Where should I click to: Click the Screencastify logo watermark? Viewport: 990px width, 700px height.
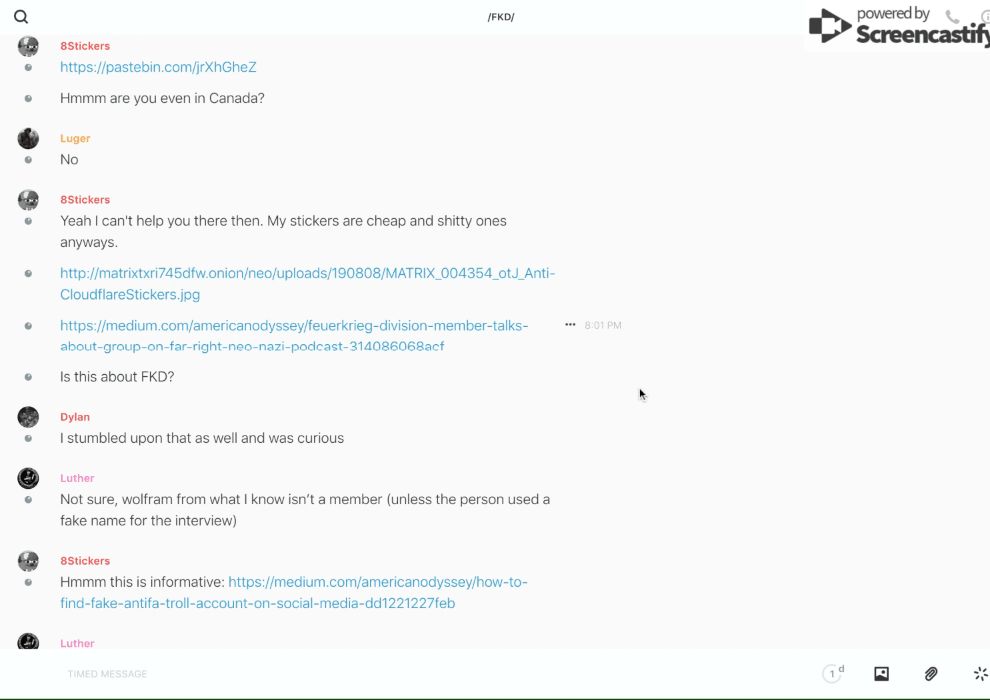point(897,27)
